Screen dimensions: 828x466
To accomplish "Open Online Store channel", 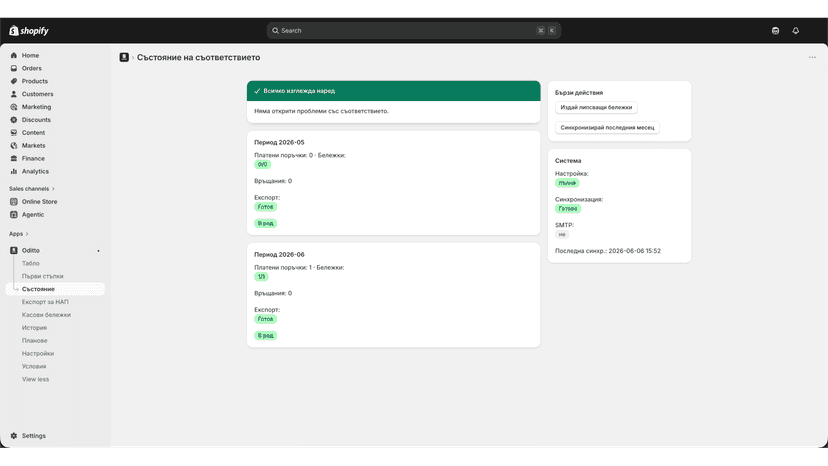I will click(39, 202).
